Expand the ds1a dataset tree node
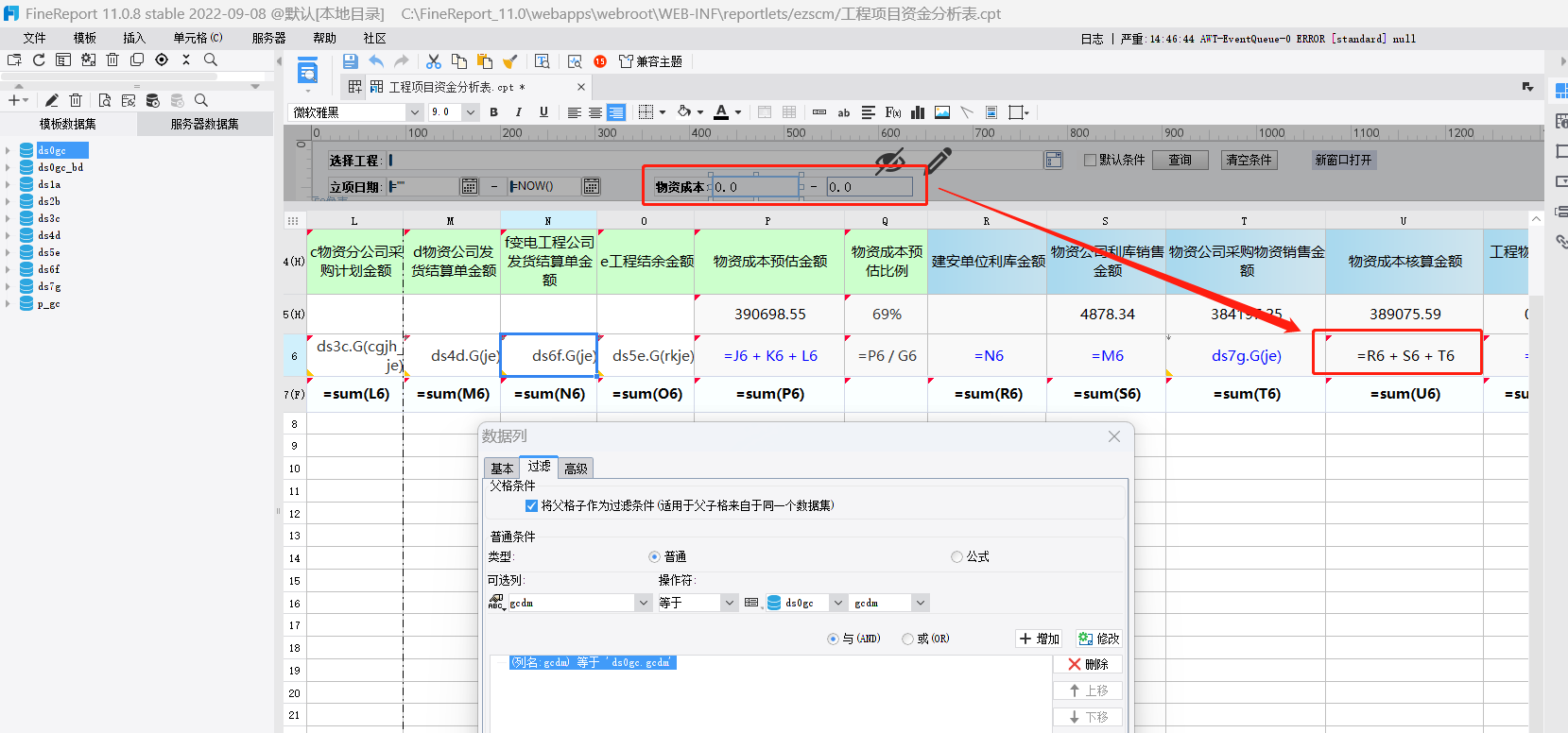The height and width of the screenshot is (733, 1568). [x=9, y=184]
